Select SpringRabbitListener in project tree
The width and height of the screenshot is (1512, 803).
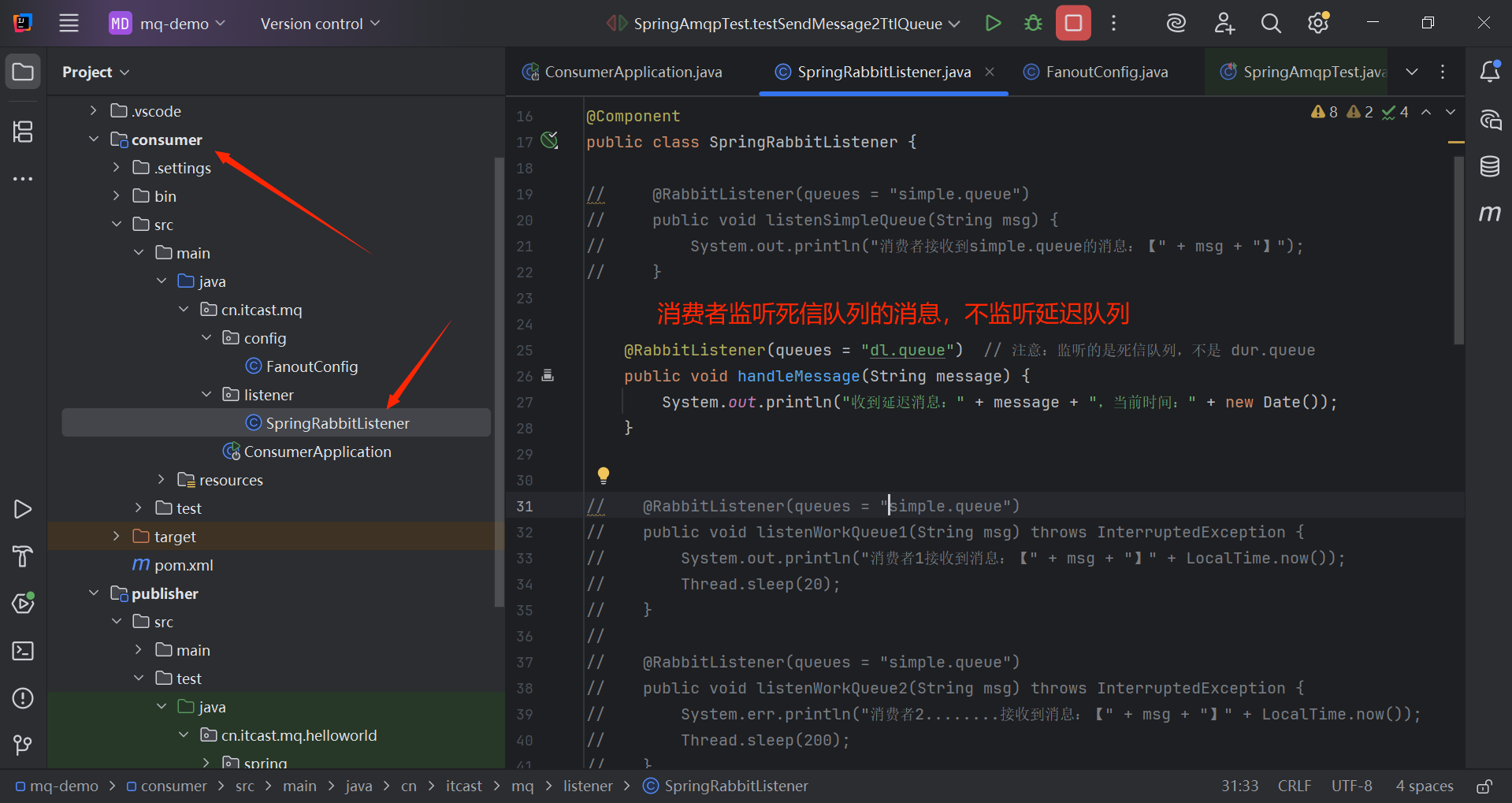click(276, 423)
